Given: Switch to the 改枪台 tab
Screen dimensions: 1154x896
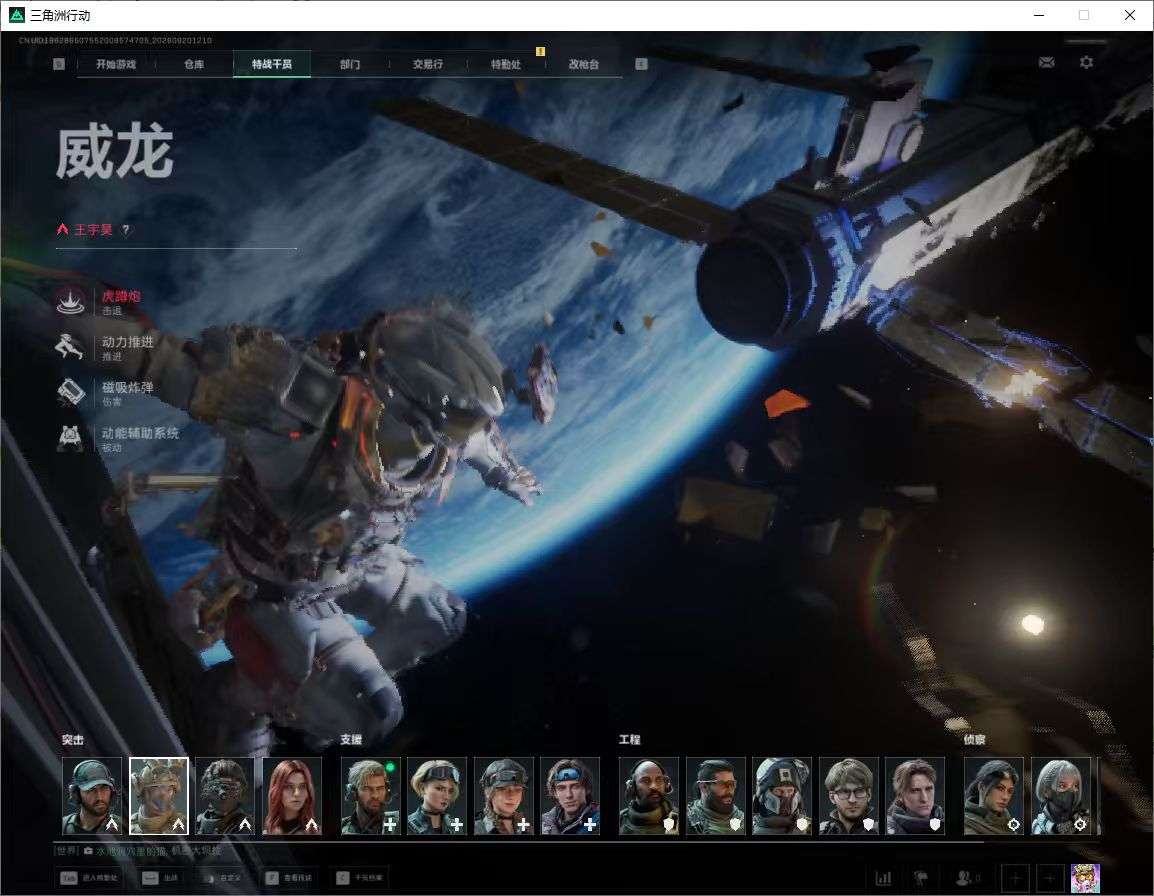Looking at the screenshot, I should pyautogui.click(x=584, y=64).
